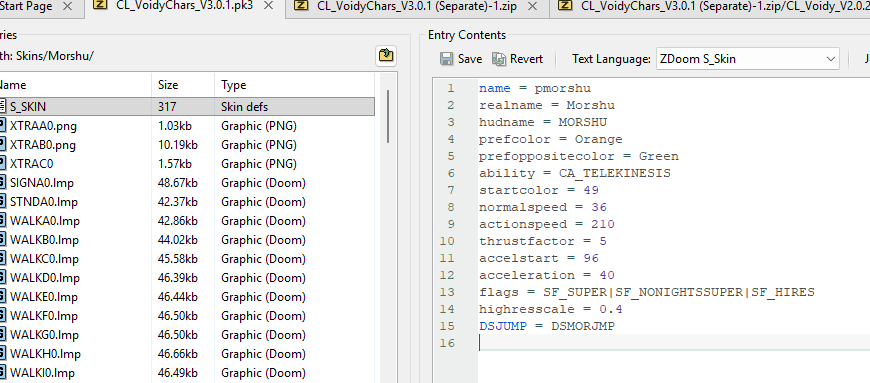The image size is (870, 383).
Task: Click the Save disk icon
Action: (x=447, y=59)
